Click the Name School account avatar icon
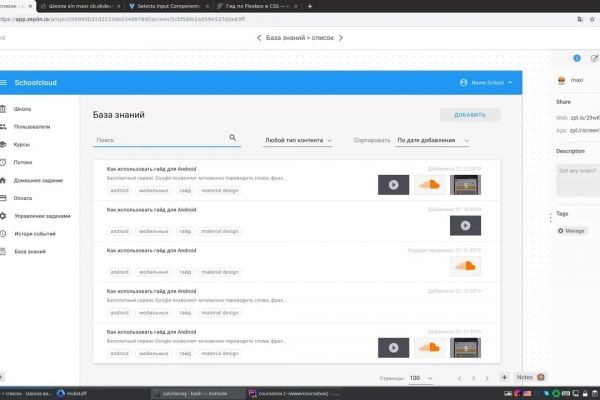Image resolution: width=600 pixels, height=400 pixels. 463,83
